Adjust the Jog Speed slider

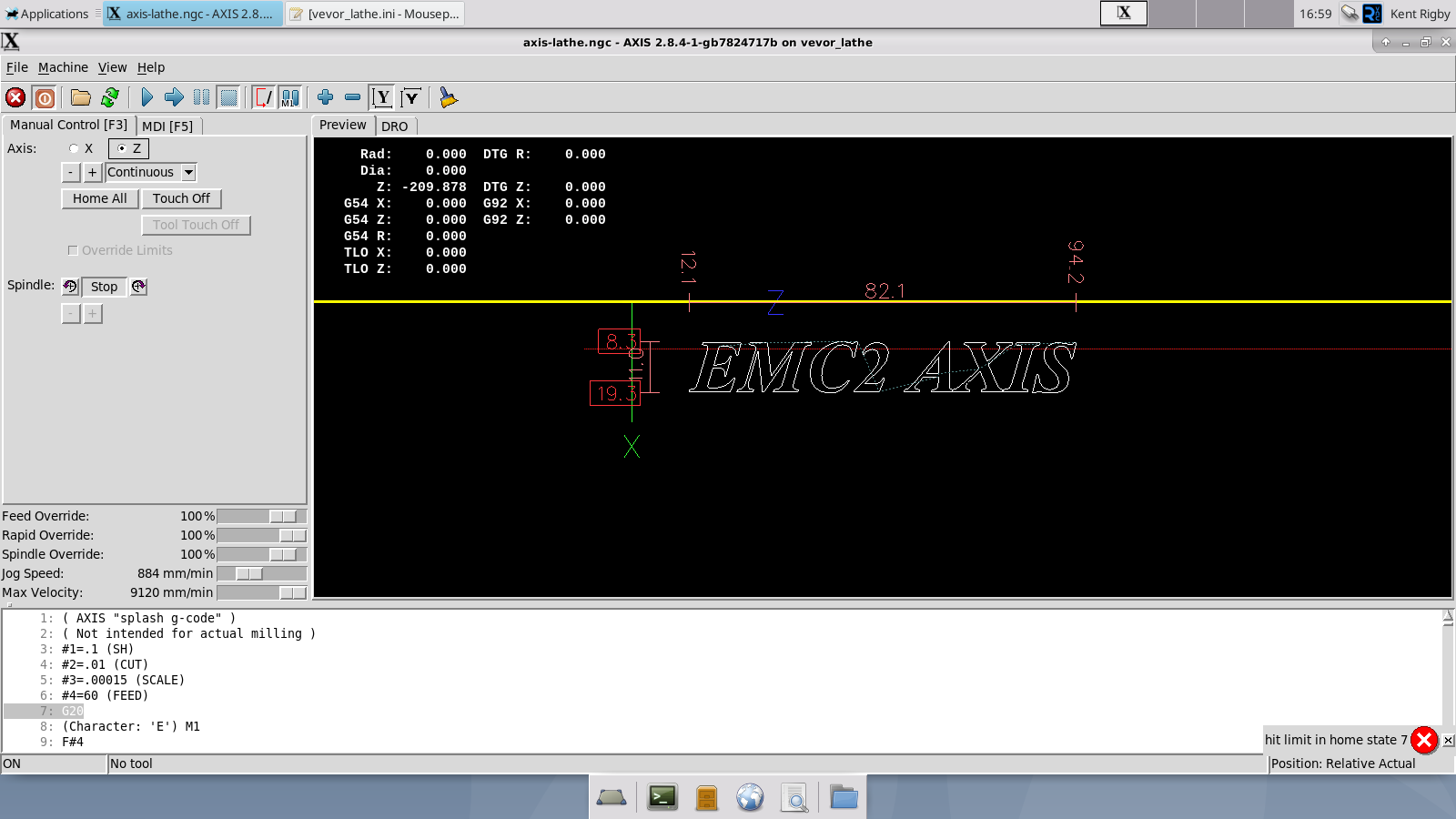click(261, 573)
